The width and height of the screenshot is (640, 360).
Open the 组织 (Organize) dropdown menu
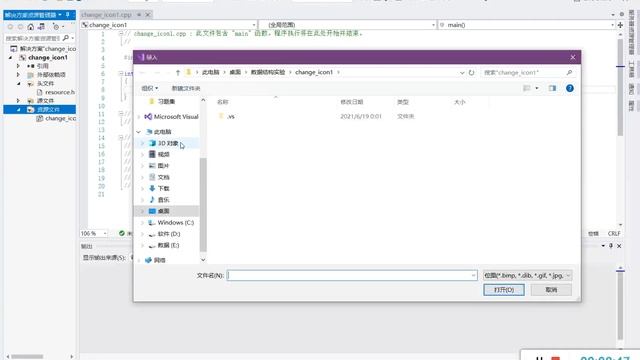pyautogui.click(x=149, y=88)
